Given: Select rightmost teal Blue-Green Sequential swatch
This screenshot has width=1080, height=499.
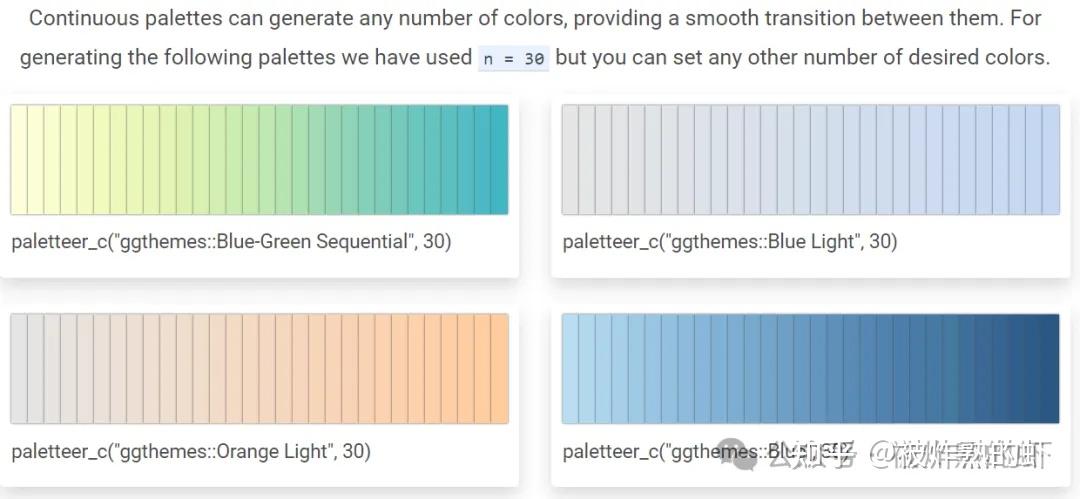Looking at the screenshot, I should click(499, 159).
